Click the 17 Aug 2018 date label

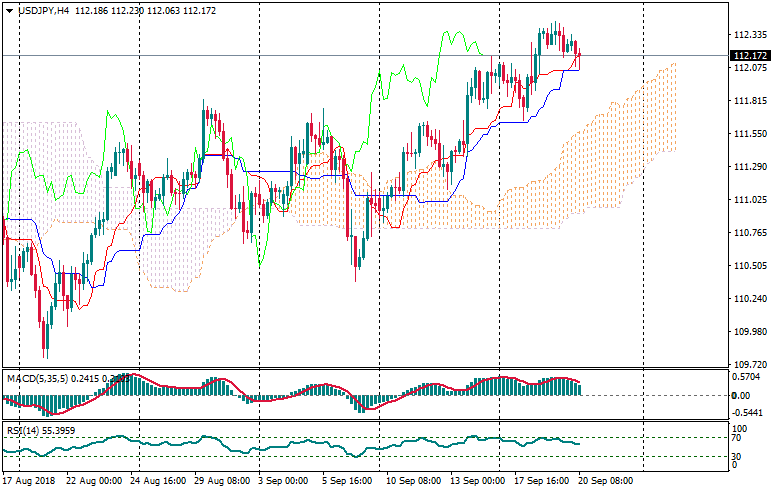point(29,481)
